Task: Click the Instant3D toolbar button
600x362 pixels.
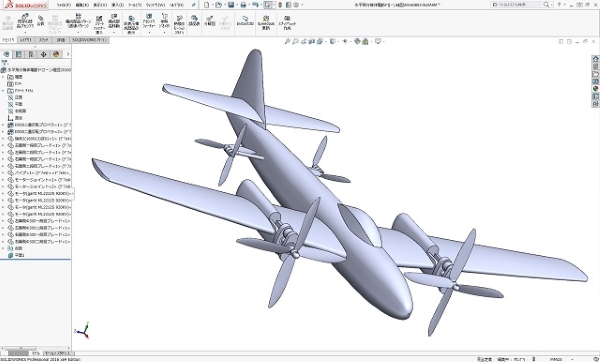Action: (x=245, y=21)
